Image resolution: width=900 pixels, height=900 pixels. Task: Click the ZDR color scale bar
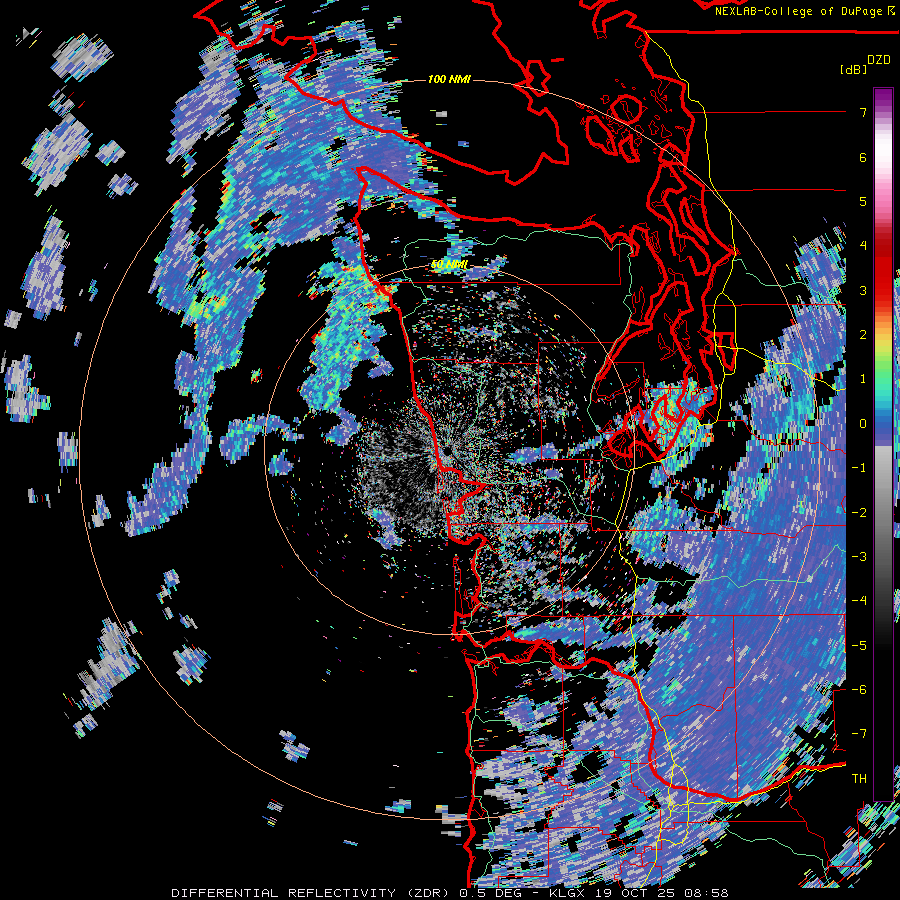(883, 444)
